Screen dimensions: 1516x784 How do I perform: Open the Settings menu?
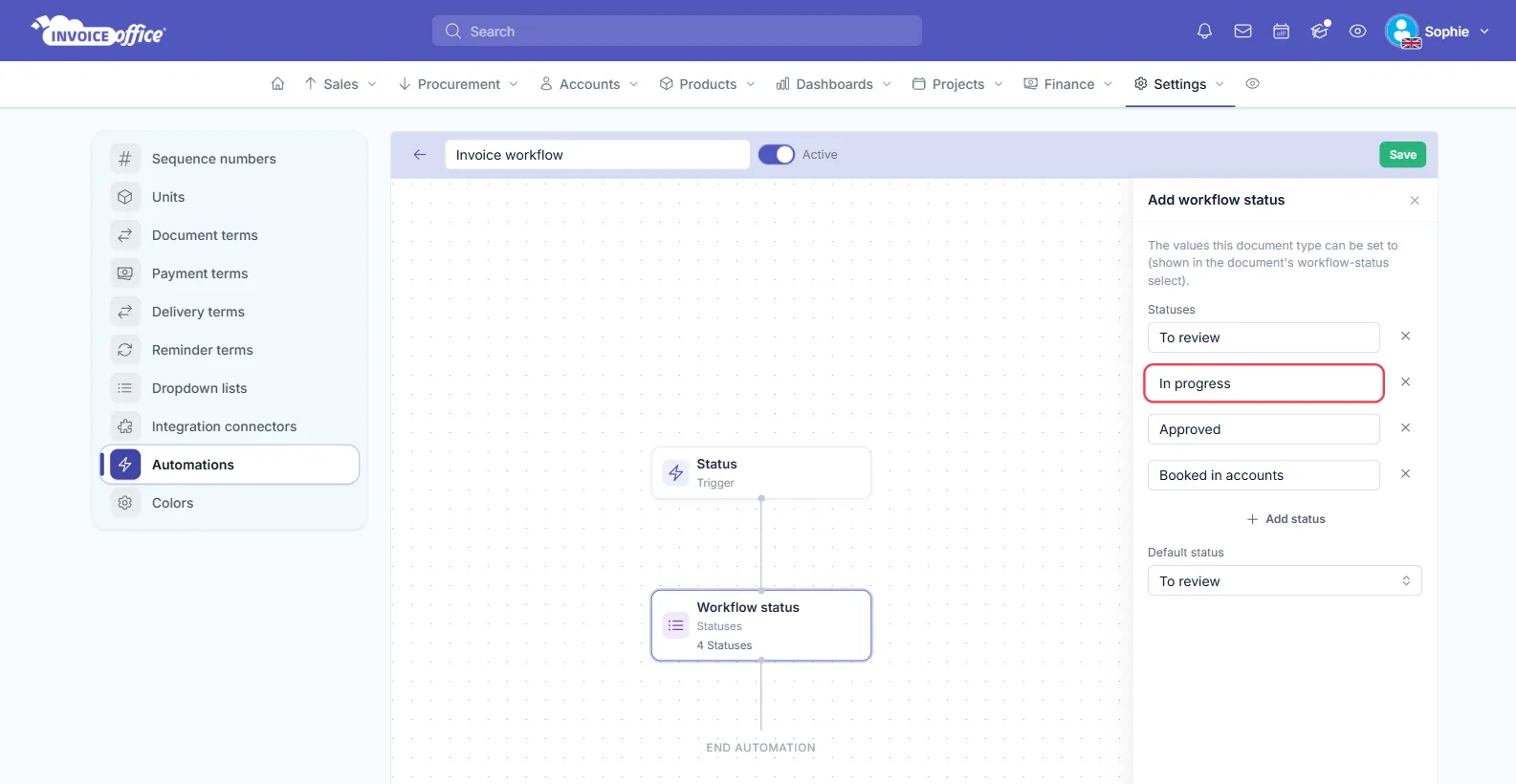tap(1179, 84)
